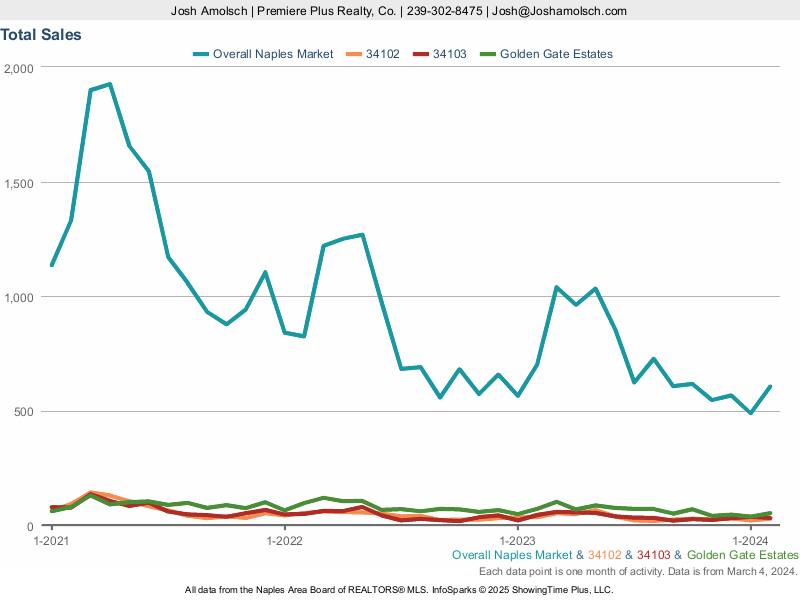This screenshot has width=800, height=600.
Task: Click the green 'Golden Gate Estates' footer text
Action: tap(743, 555)
